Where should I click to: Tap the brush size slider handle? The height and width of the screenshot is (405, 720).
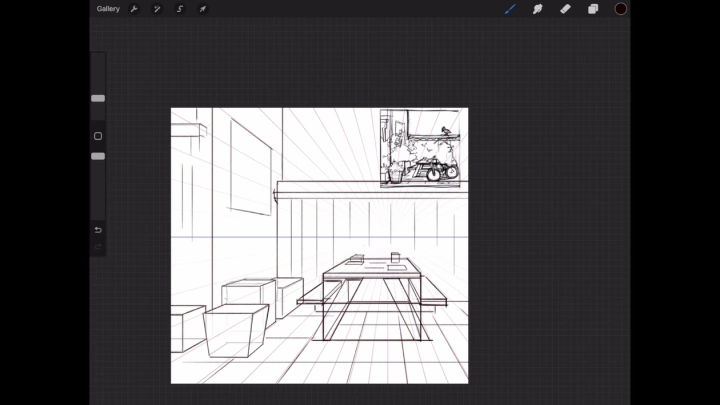[x=98, y=98]
